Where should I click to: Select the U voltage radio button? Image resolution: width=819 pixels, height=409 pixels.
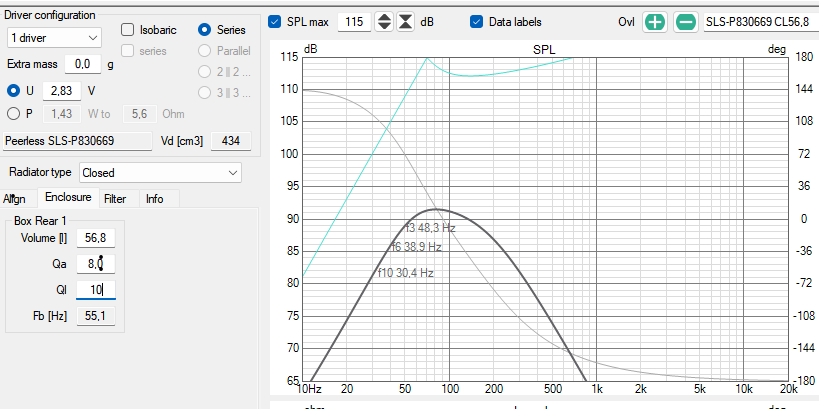tap(14, 91)
